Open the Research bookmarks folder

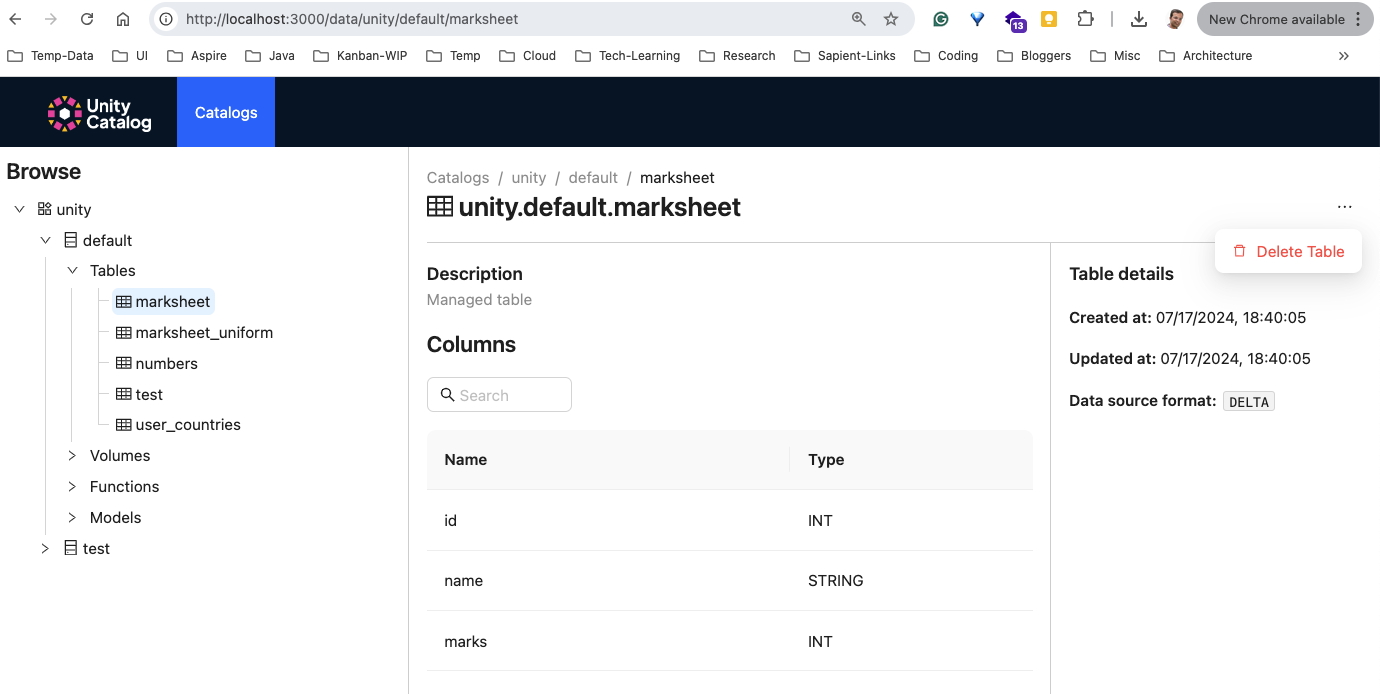(737, 56)
